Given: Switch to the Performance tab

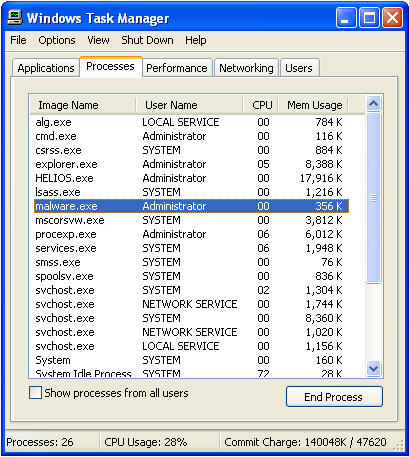Looking at the screenshot, I should click(x=177, y=68).
